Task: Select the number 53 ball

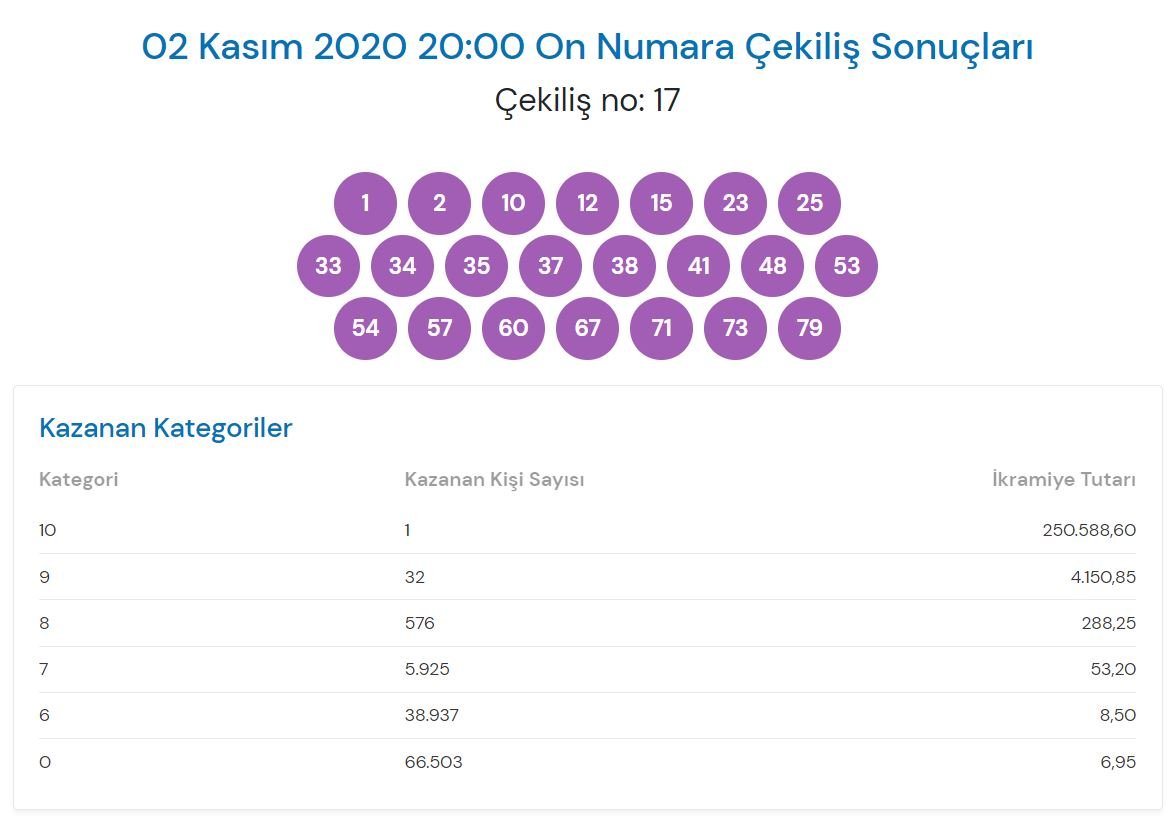Action: [846, 266]
